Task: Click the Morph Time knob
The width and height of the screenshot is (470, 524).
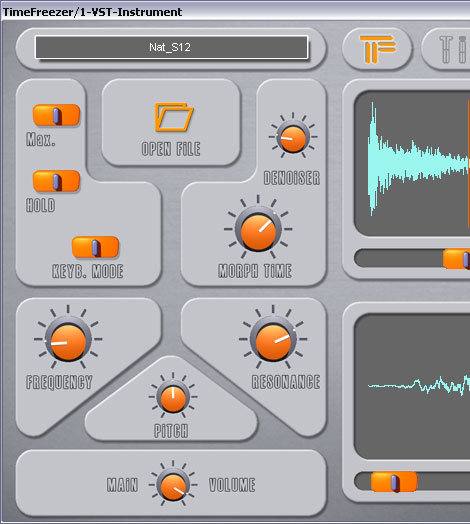Action: click(x=258, y=229)
